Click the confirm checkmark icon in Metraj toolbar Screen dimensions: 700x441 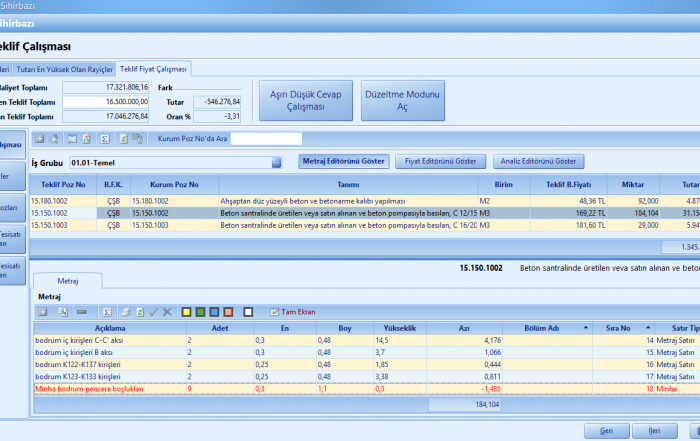[153, 312]
